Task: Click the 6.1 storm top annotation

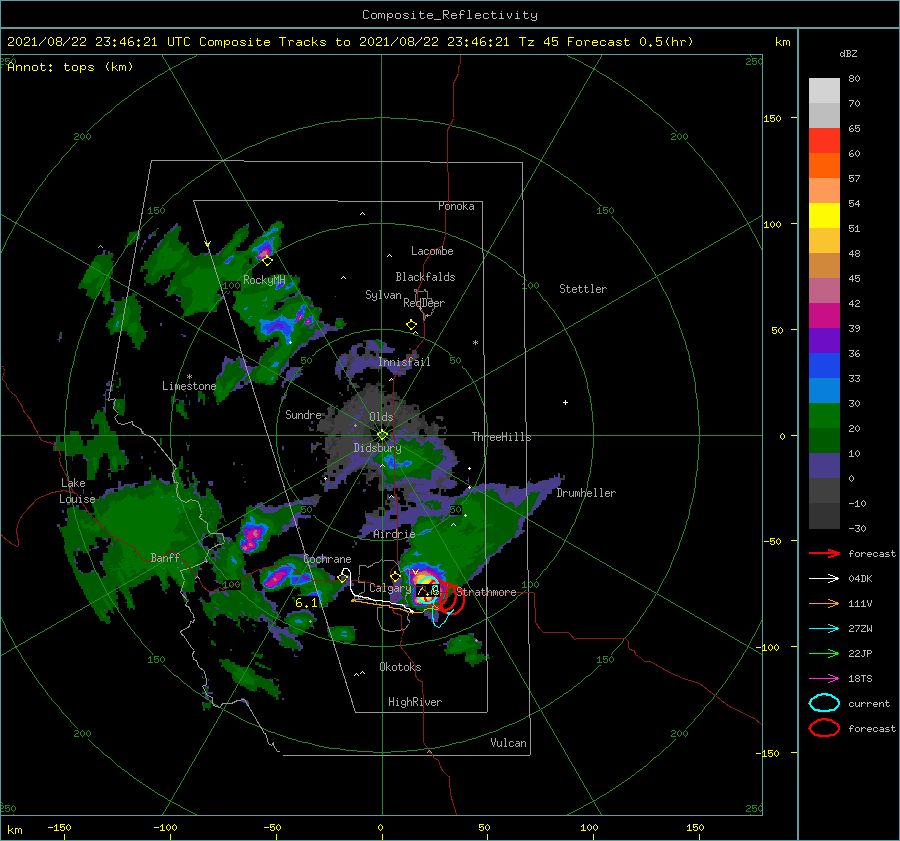Action: tap(306, 603)
